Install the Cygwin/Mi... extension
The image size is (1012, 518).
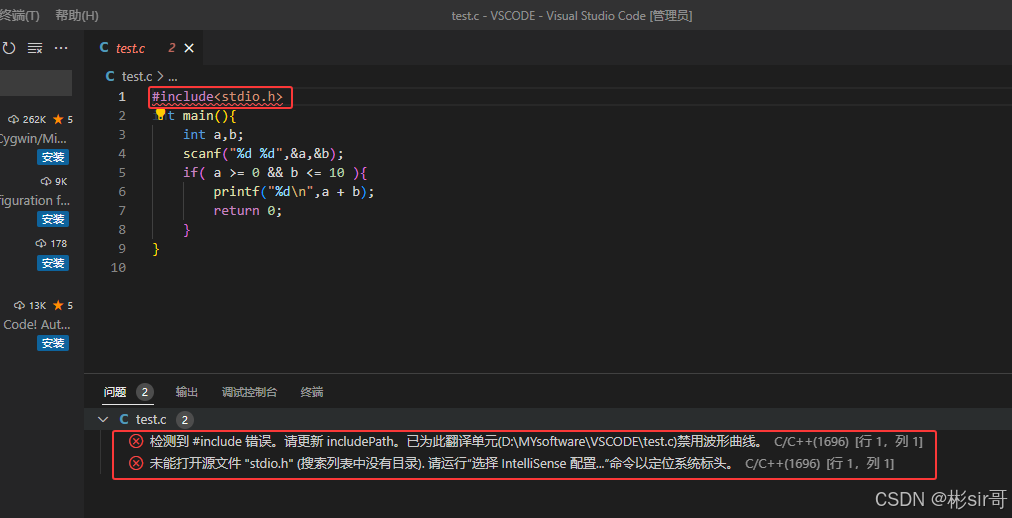tap(53, 157)
